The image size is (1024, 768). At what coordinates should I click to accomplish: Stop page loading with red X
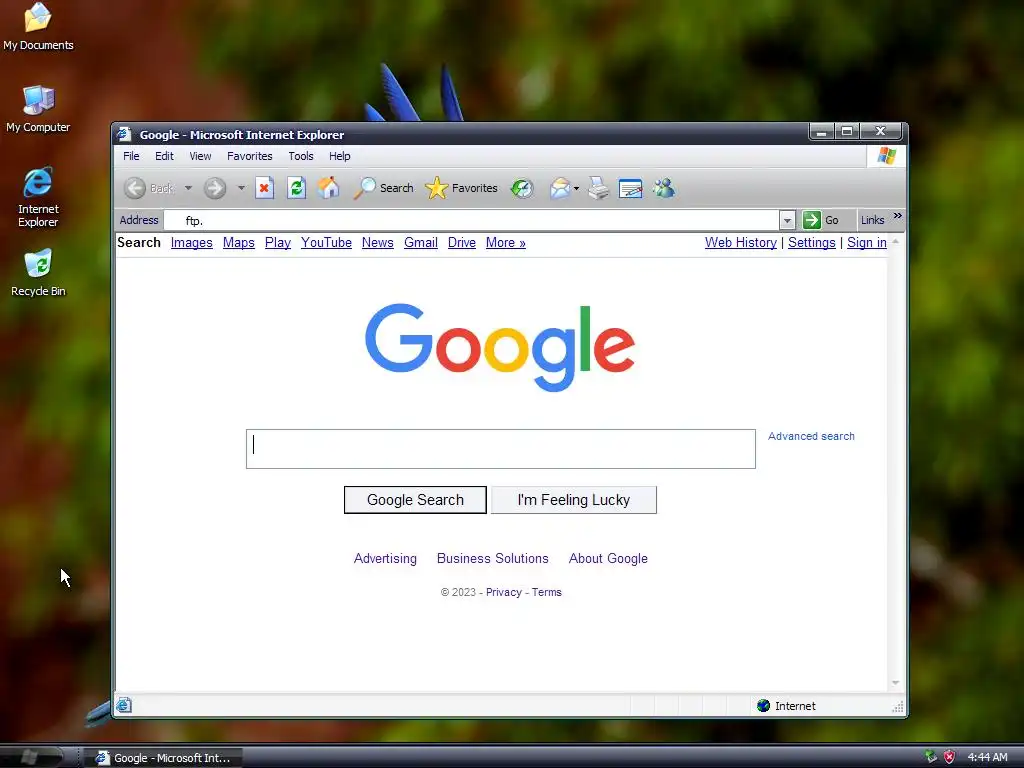(x=264, y=188)
